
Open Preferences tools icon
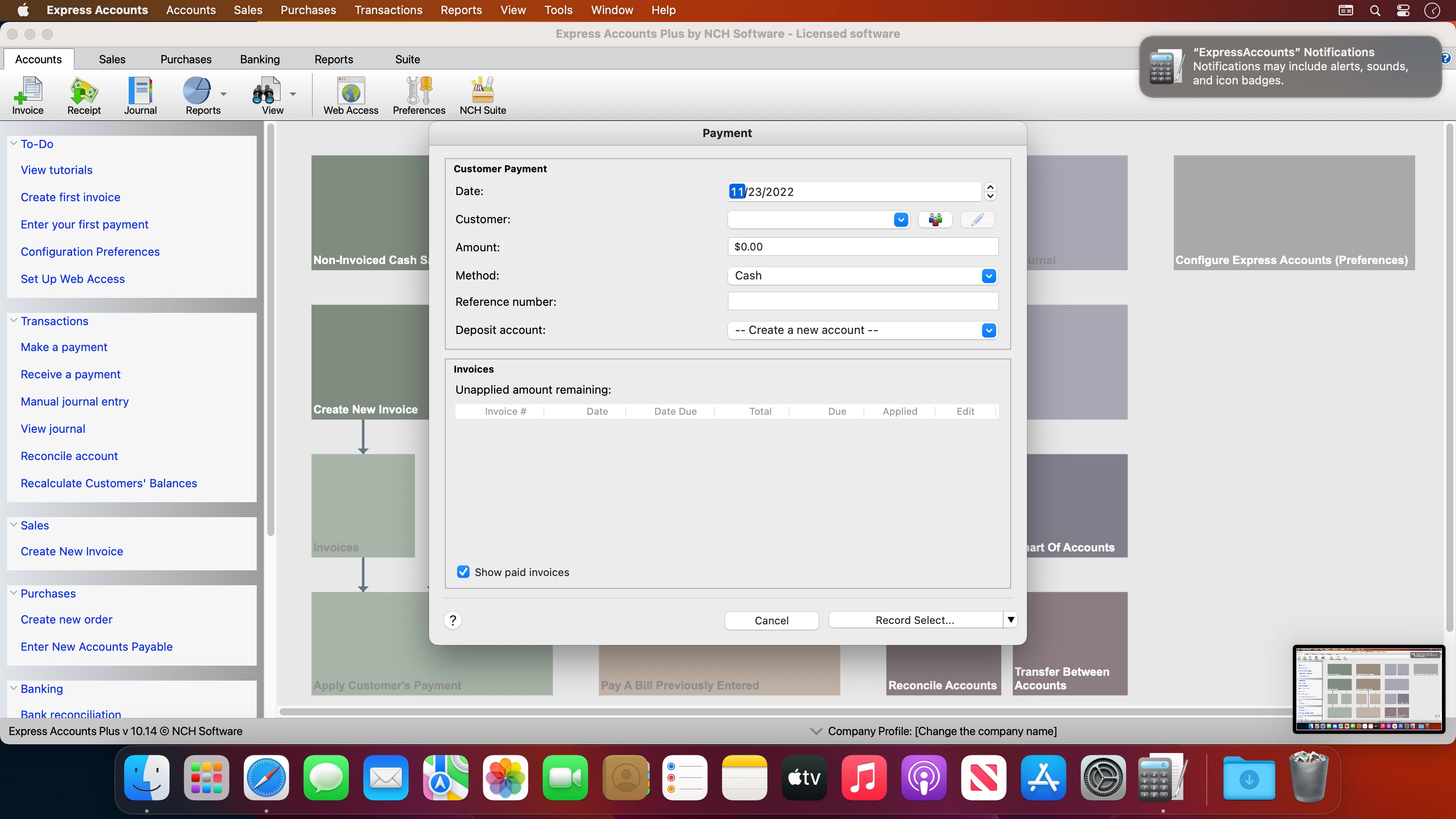click(419, 95)
